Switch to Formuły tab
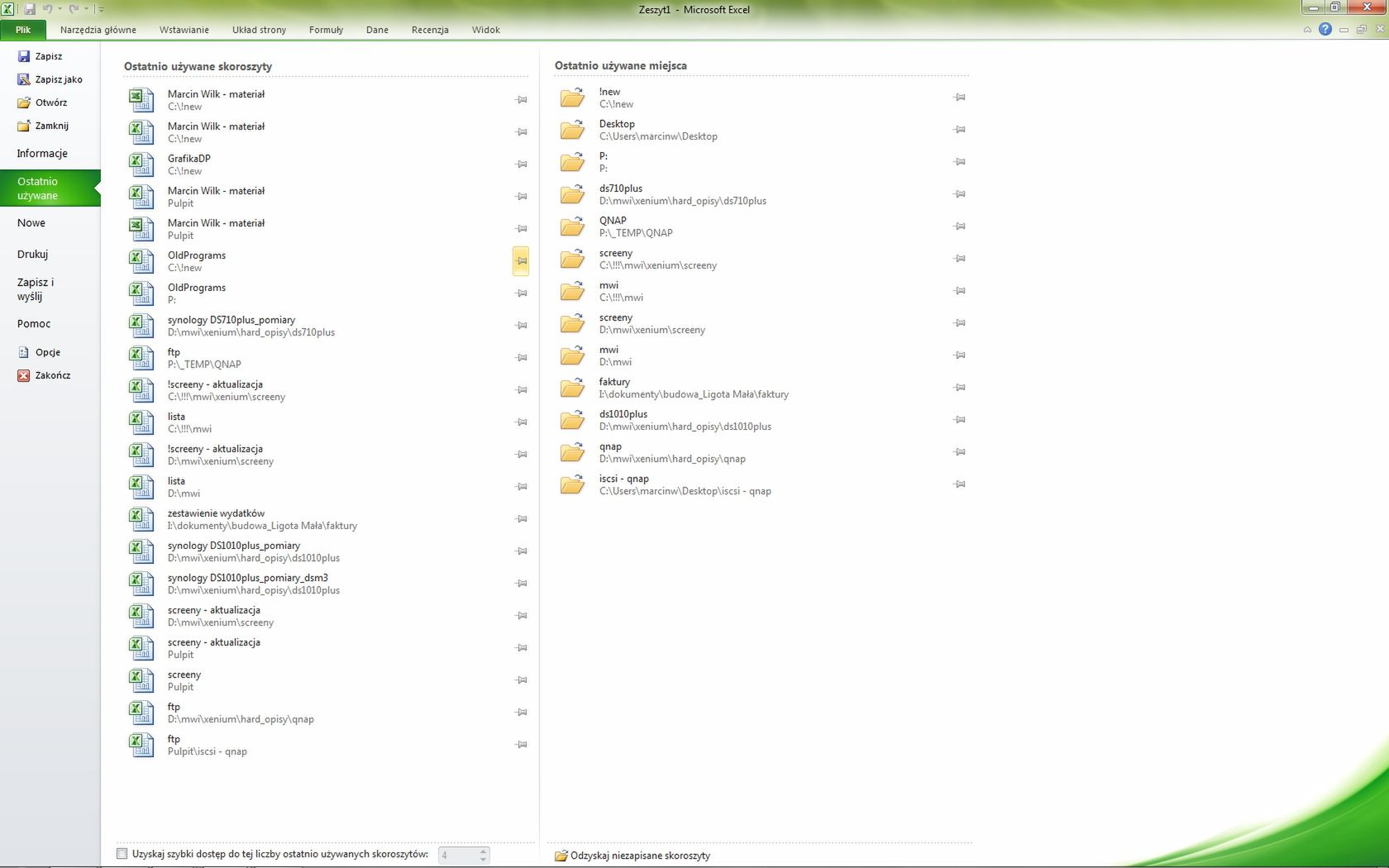Viewport: 1389px width, 868px height. coord(326,30)
